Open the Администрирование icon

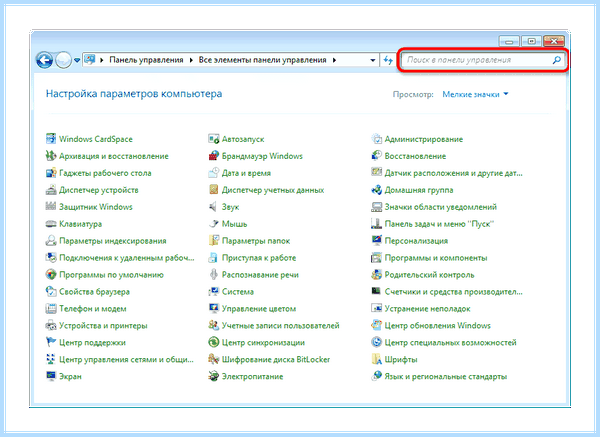tap(377, 139)
